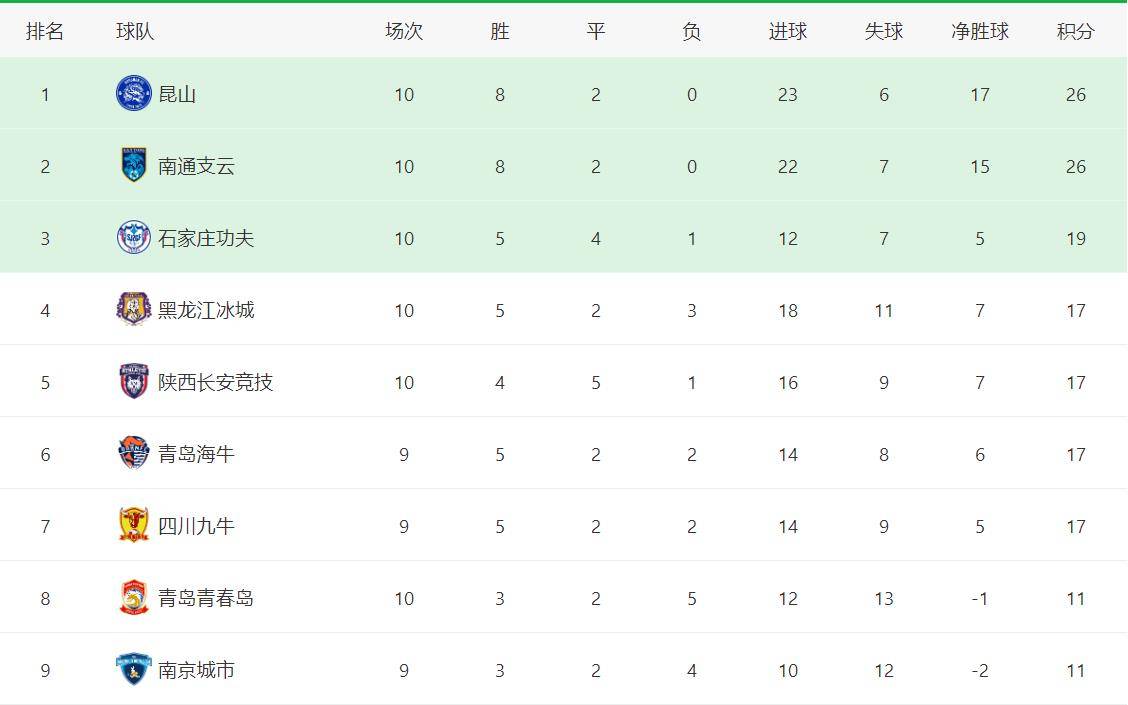Click the 场次 column header
The width and height of the screenshot is (1128, 705).
pyautogui.click(x=404, y=31)
